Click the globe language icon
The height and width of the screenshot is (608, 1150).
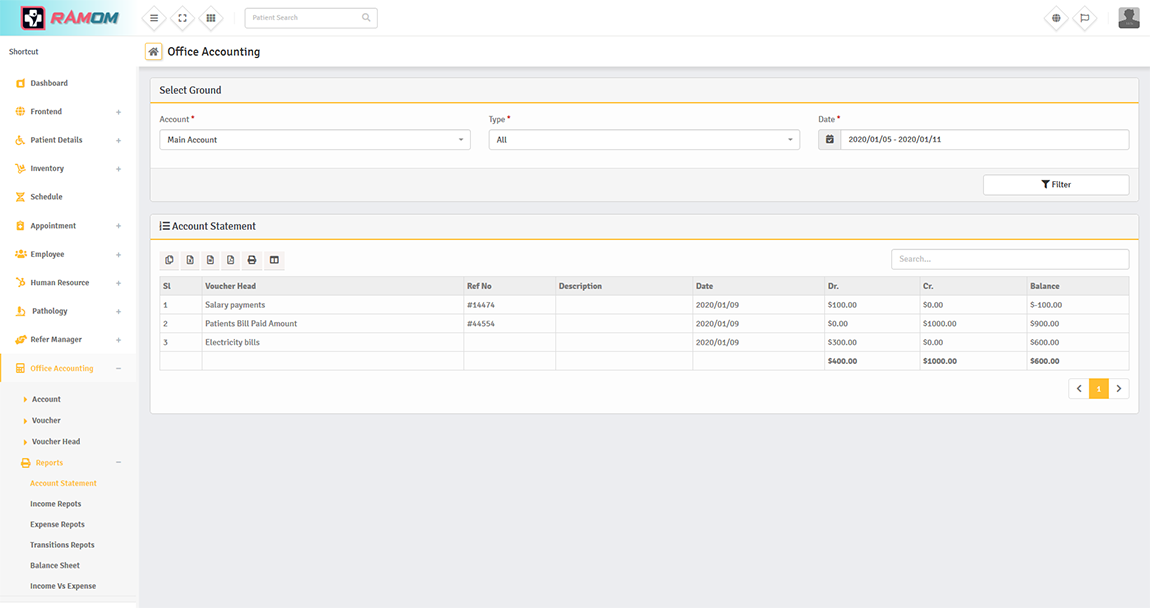tap(1056, 18)
